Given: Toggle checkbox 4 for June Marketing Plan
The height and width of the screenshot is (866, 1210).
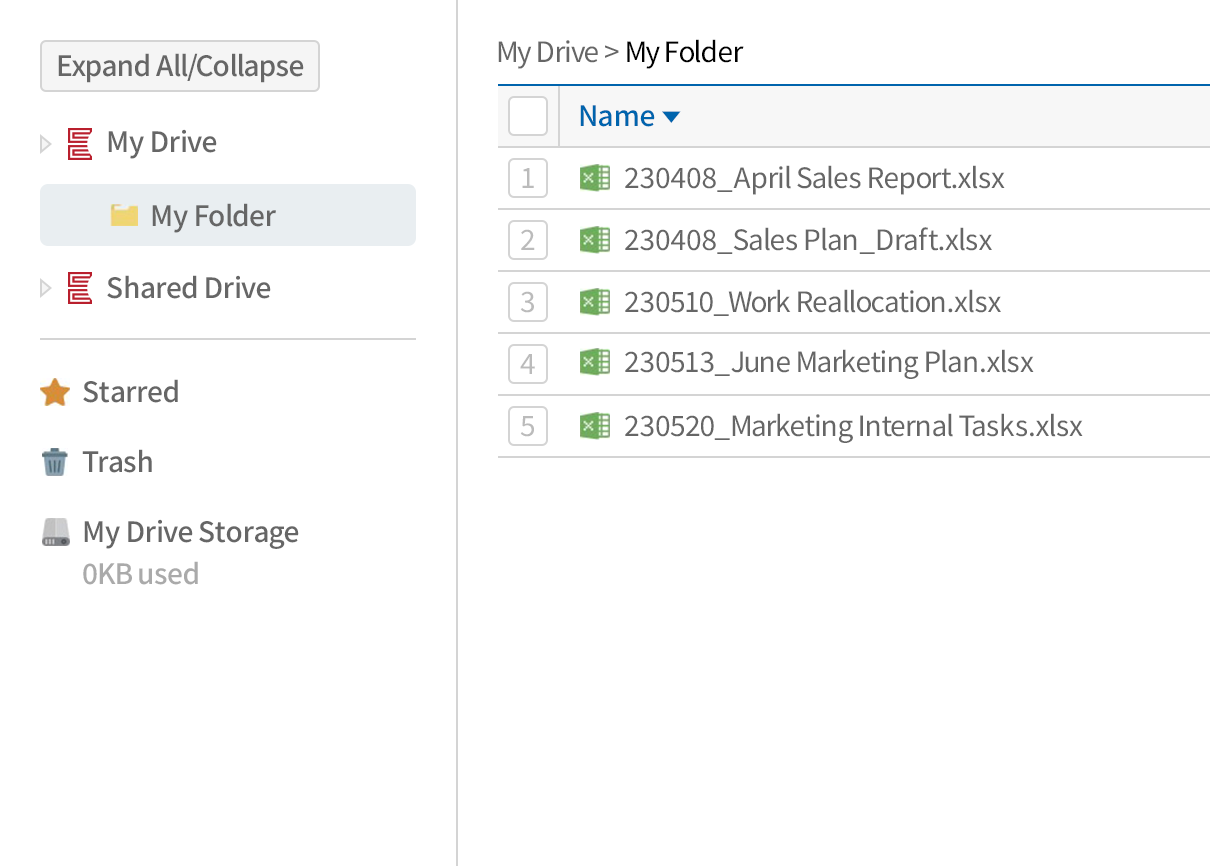Looking at the screenshot, I should (x=528, y=365).
